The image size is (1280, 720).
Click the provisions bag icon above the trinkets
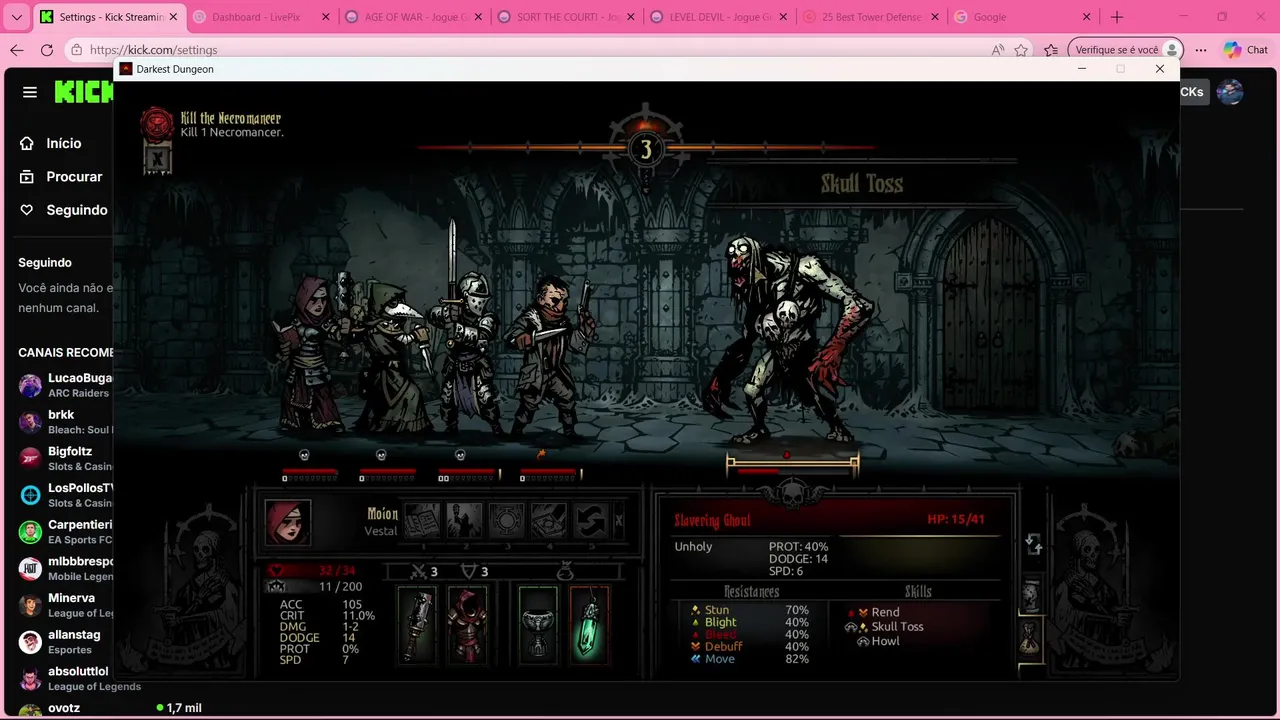(x=565, y=572)
